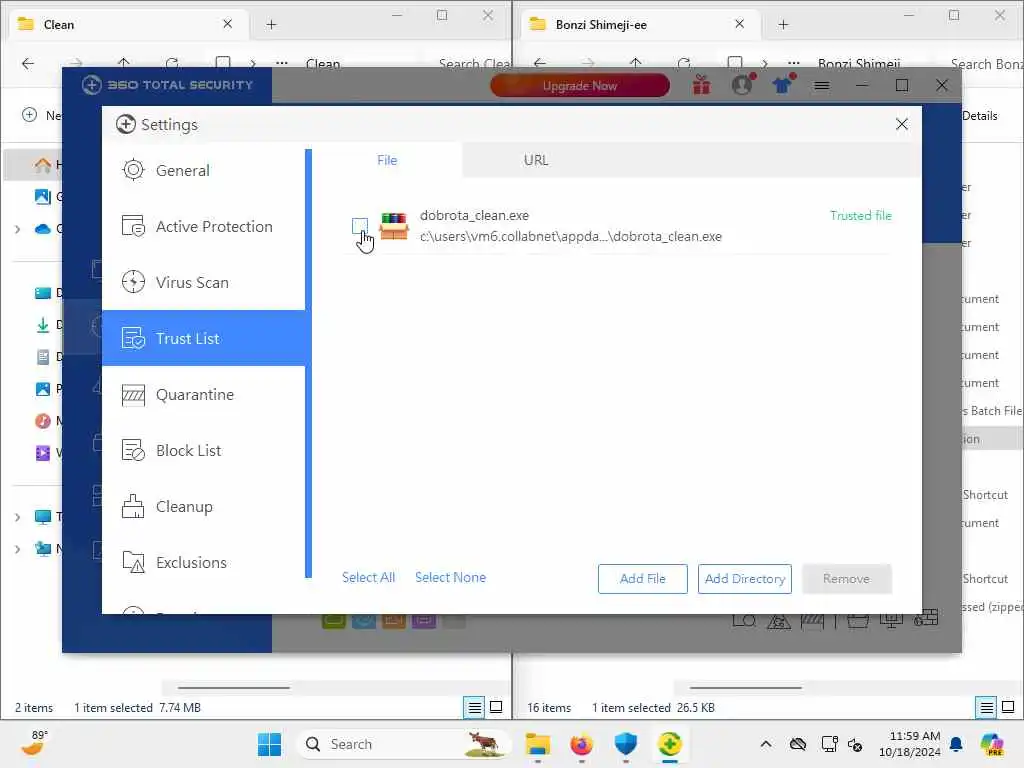The image size is (1024, 768).
Task: Click the Virus Scan lightning icon
Action: coord(133,282)
